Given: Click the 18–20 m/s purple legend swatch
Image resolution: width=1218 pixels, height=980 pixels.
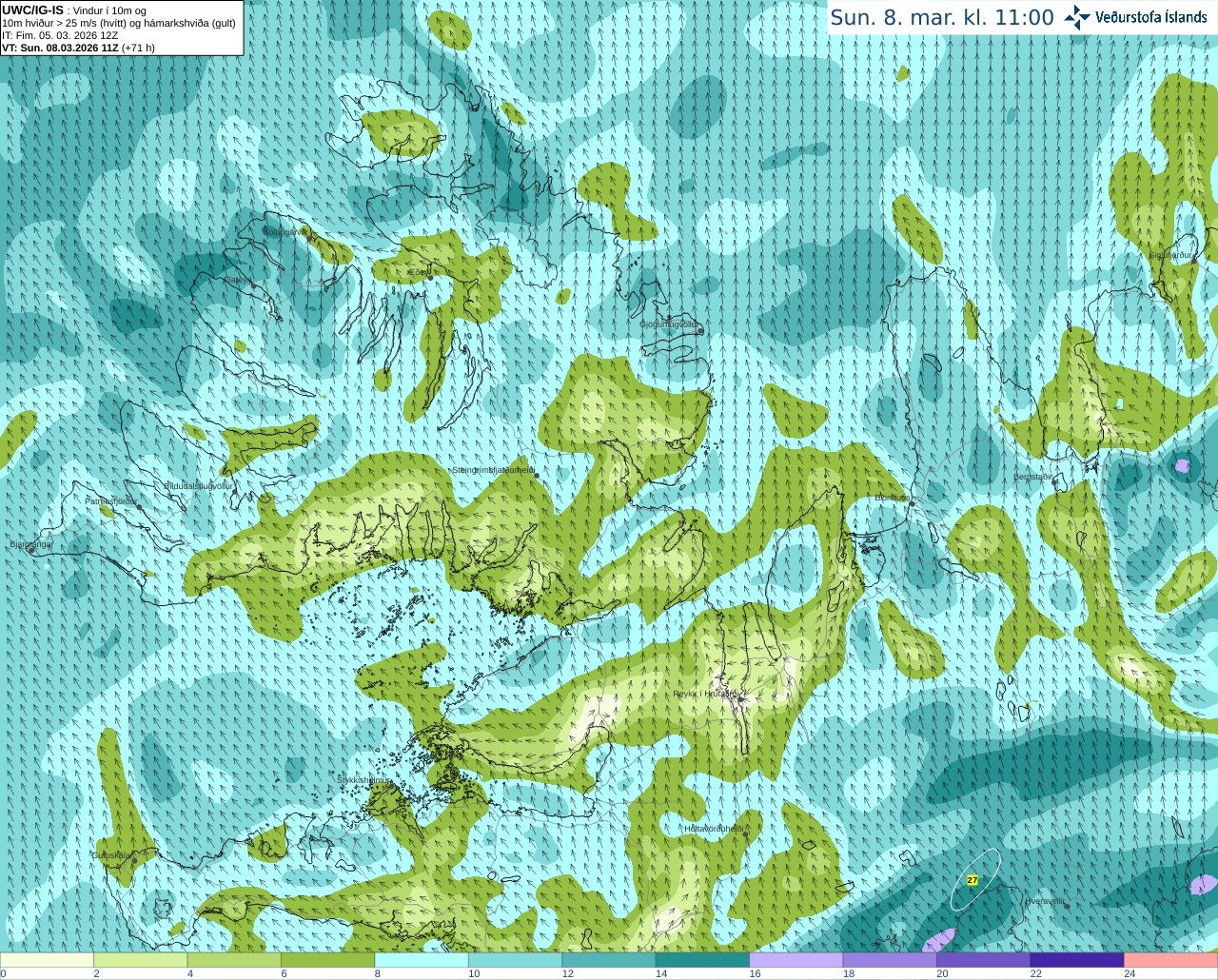Looking at the screenshot, I should pyautogui.click(x=890, y=960).
